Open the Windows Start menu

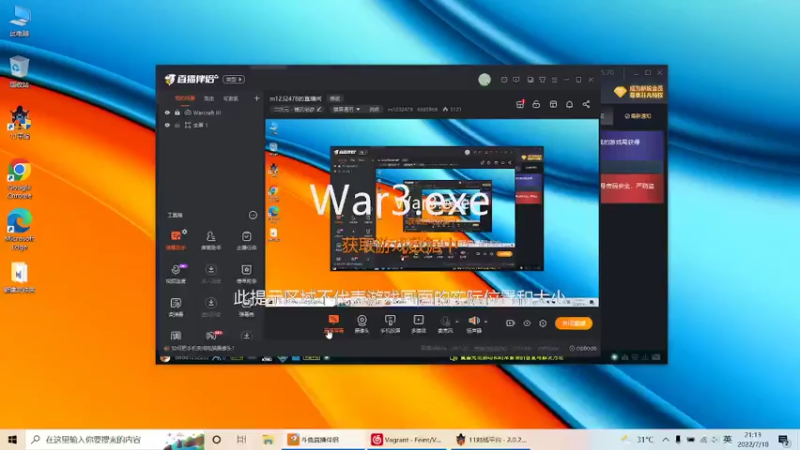pos(12,439)
